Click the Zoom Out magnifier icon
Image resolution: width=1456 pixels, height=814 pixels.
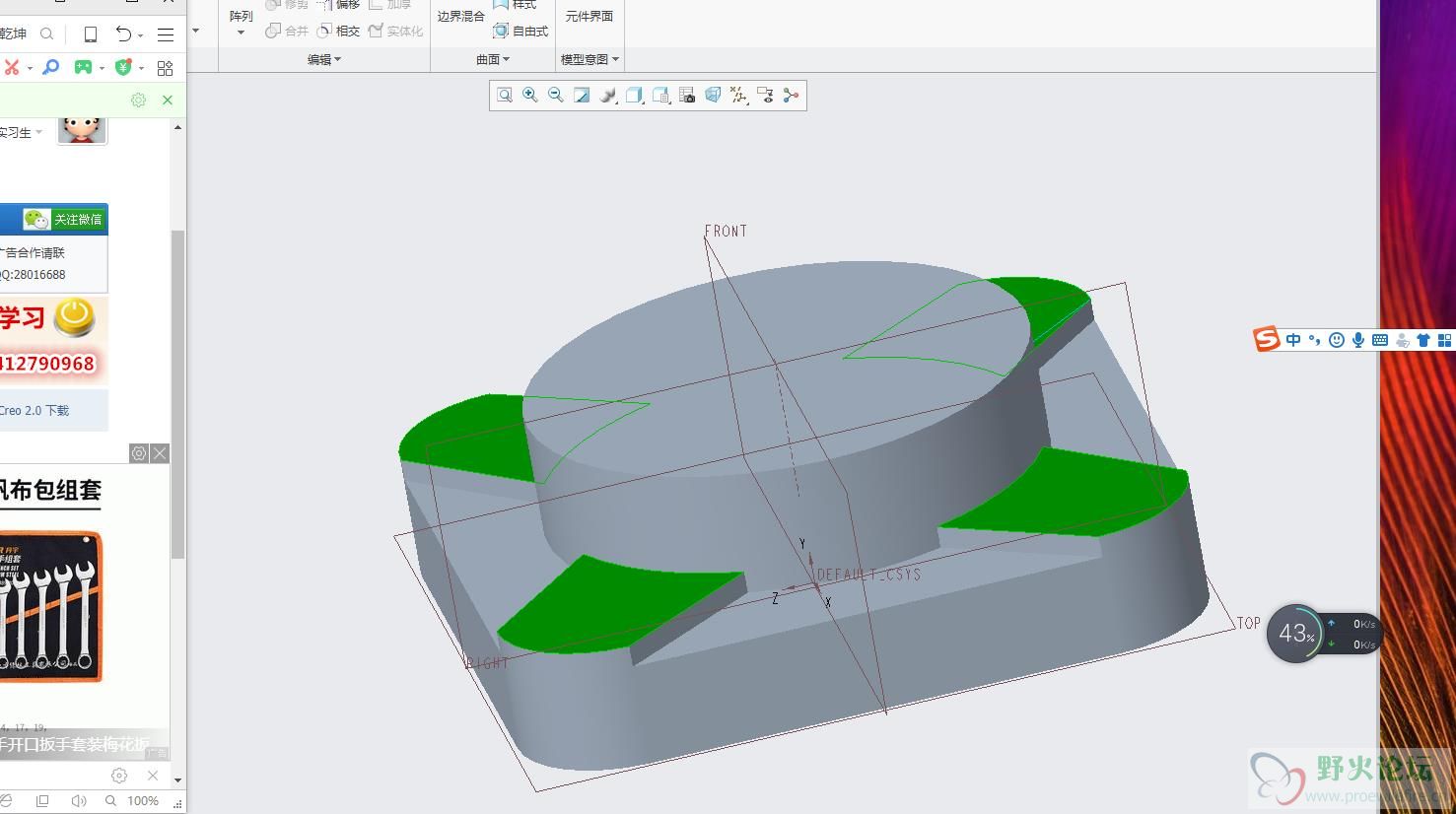click(x=556, y=96)
